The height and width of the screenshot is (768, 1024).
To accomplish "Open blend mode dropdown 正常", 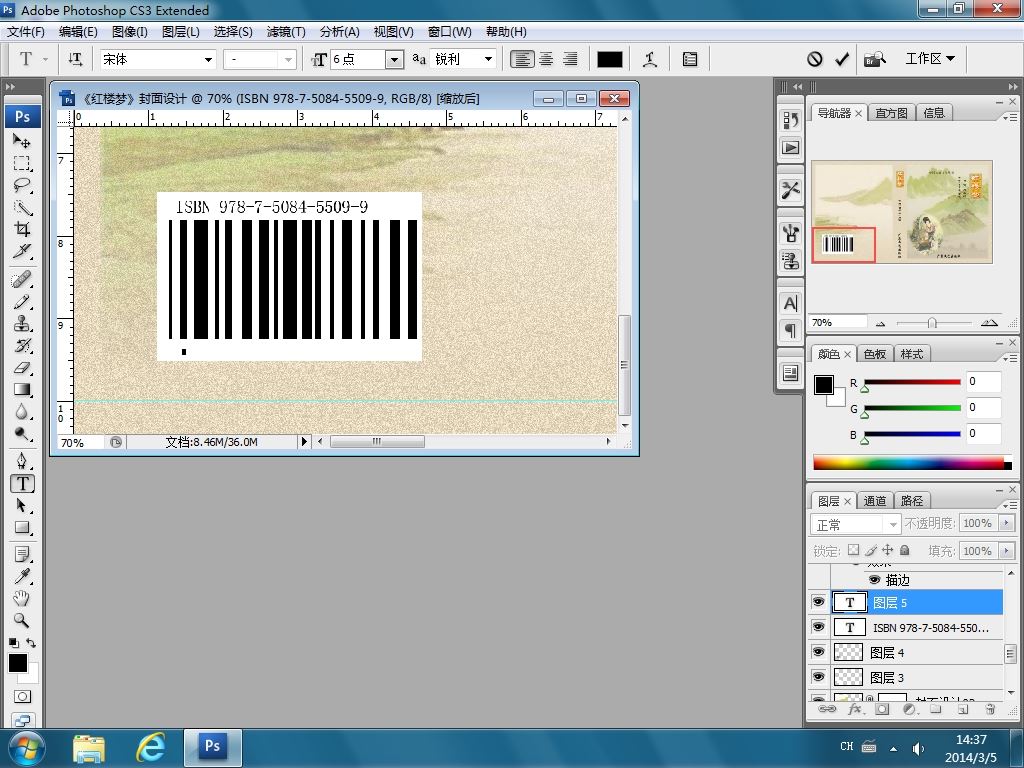I will pos(855,524).
